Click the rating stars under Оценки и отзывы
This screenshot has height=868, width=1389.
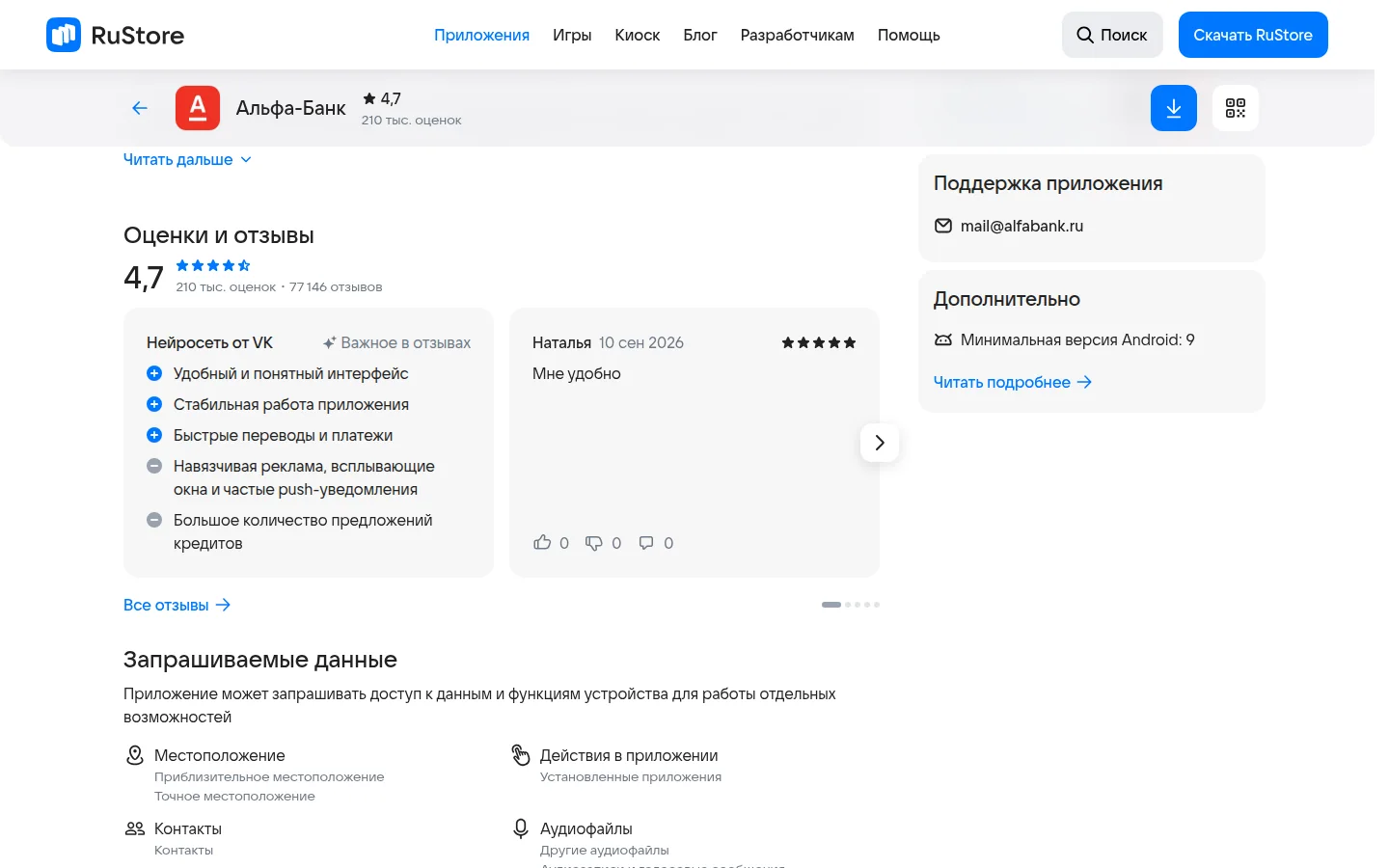coord(213,265)
